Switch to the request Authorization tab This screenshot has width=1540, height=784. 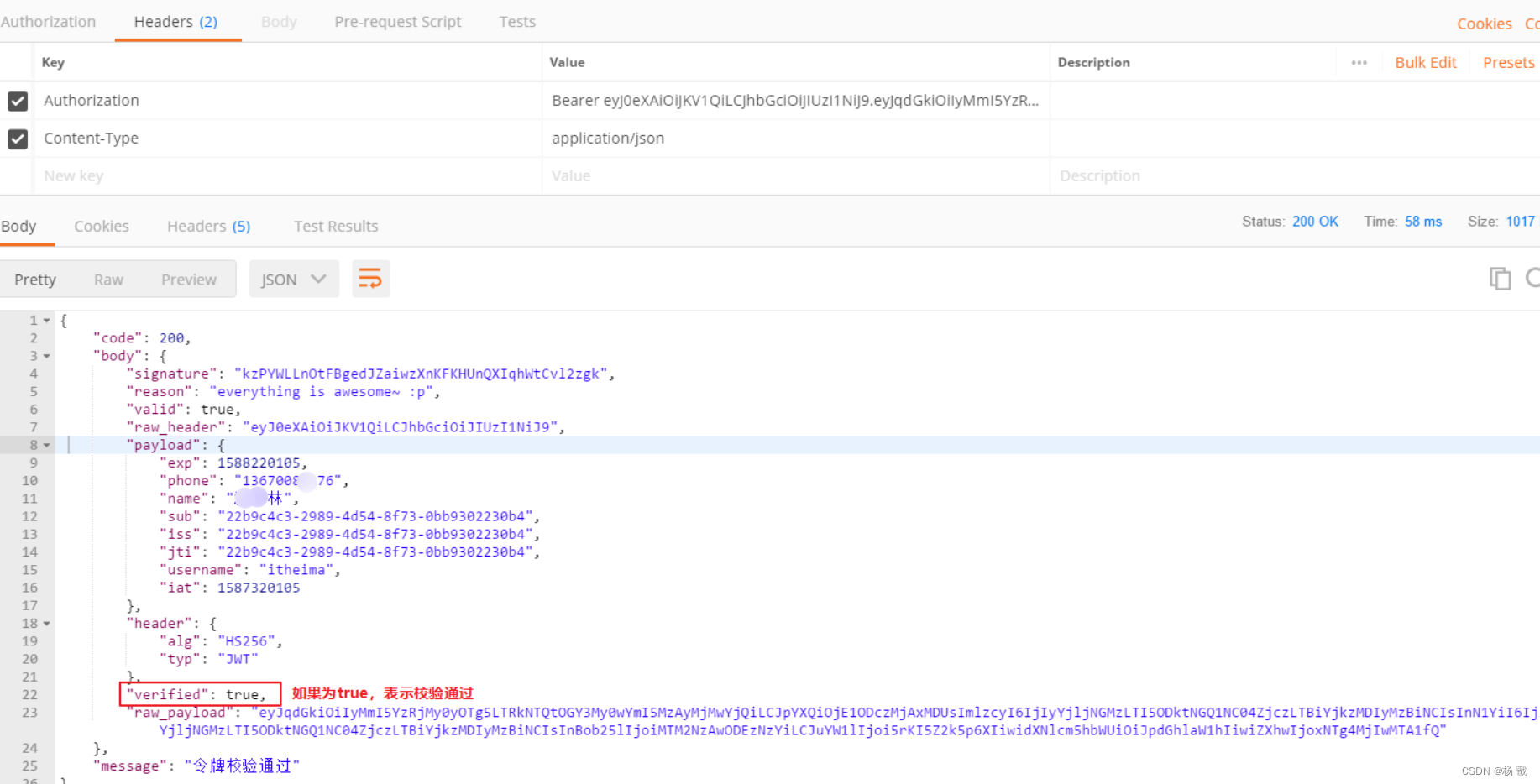(x=48, y=22)
